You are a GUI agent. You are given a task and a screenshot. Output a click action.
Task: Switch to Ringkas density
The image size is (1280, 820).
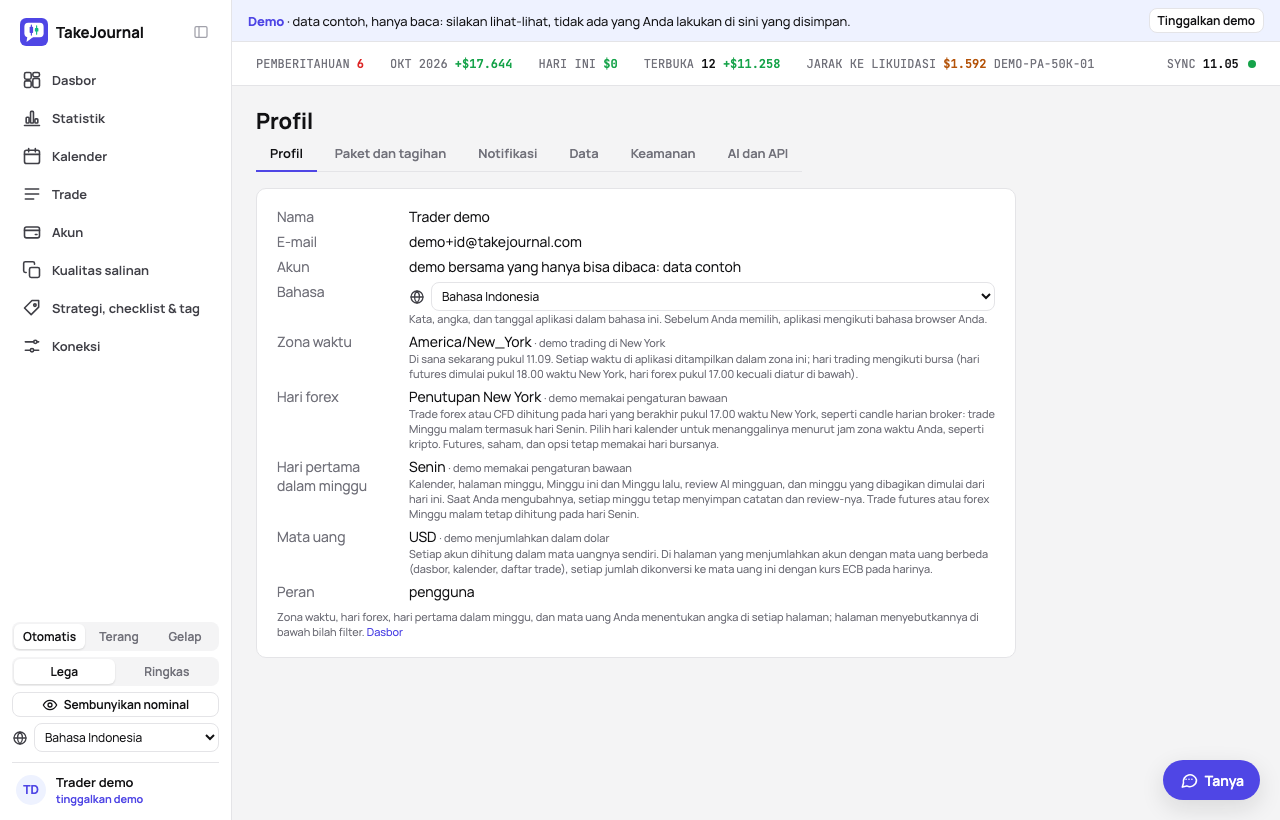(x=167, y=672)
